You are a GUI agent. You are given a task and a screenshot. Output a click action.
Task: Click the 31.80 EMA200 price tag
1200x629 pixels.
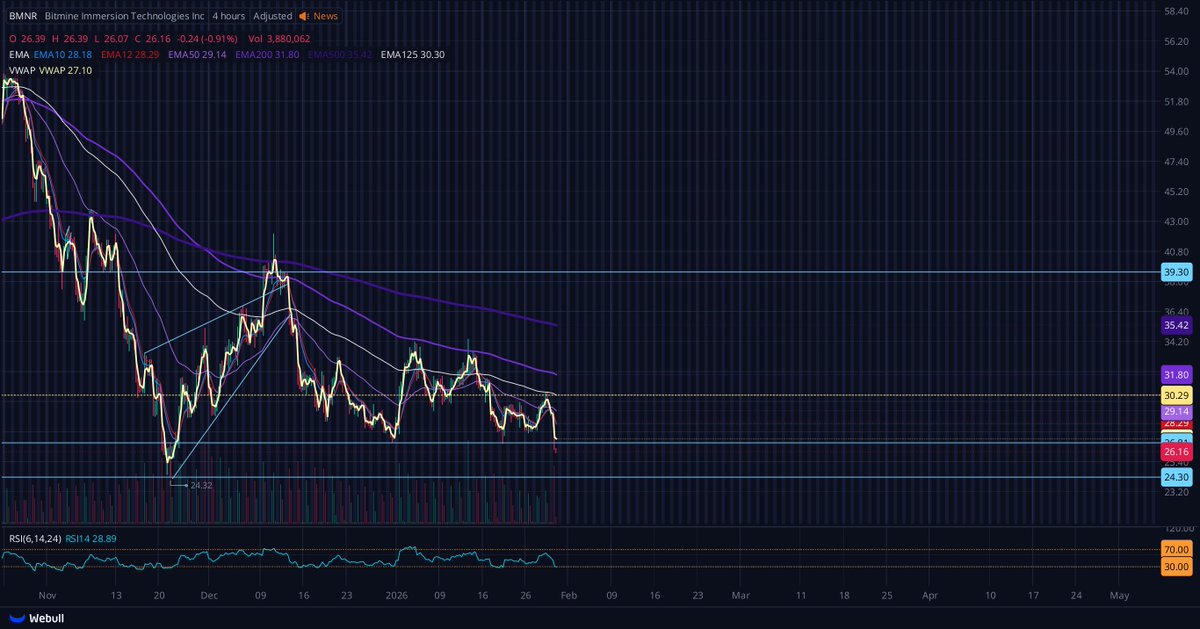[1176, 374]
